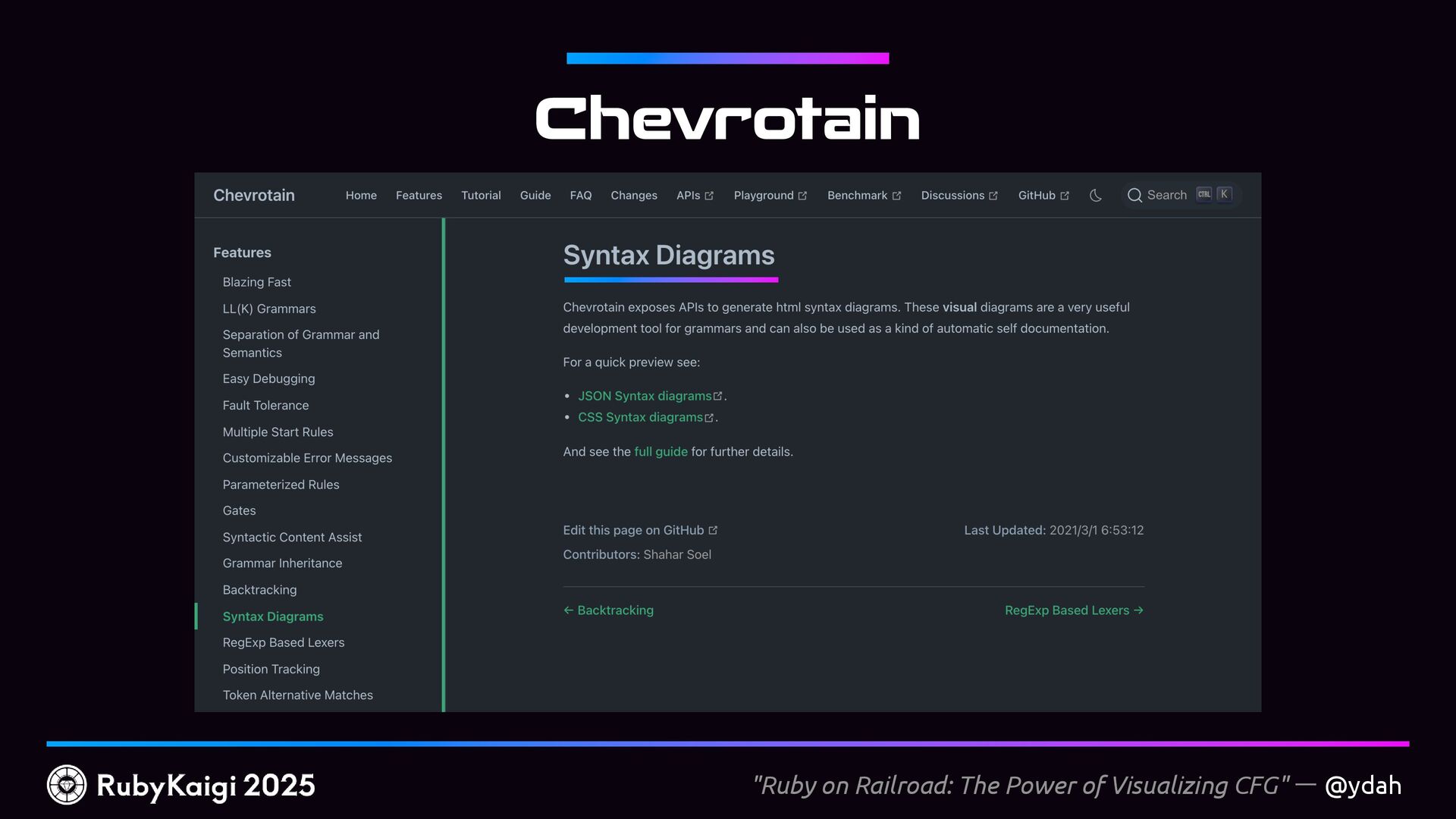Follow the full guide link
Screen dimensions: 1456x819
point(661,452)
